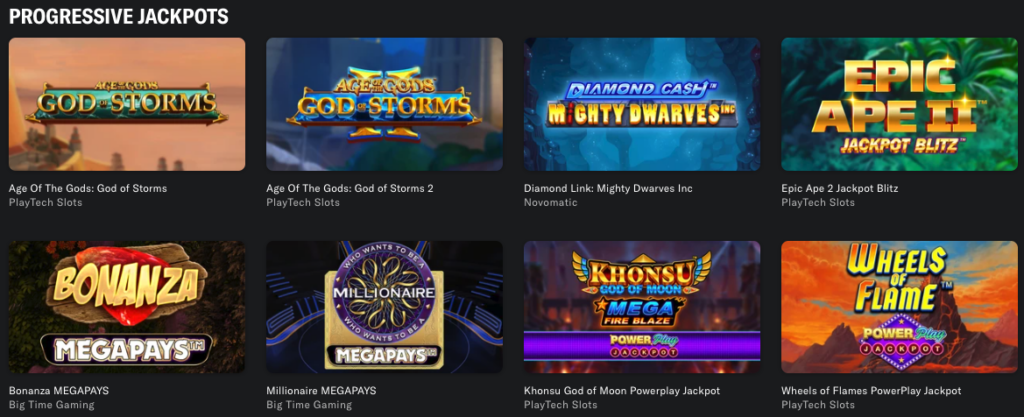Click 'Age Of The Gods: God of Storms' title

click(x=88, y=189)
